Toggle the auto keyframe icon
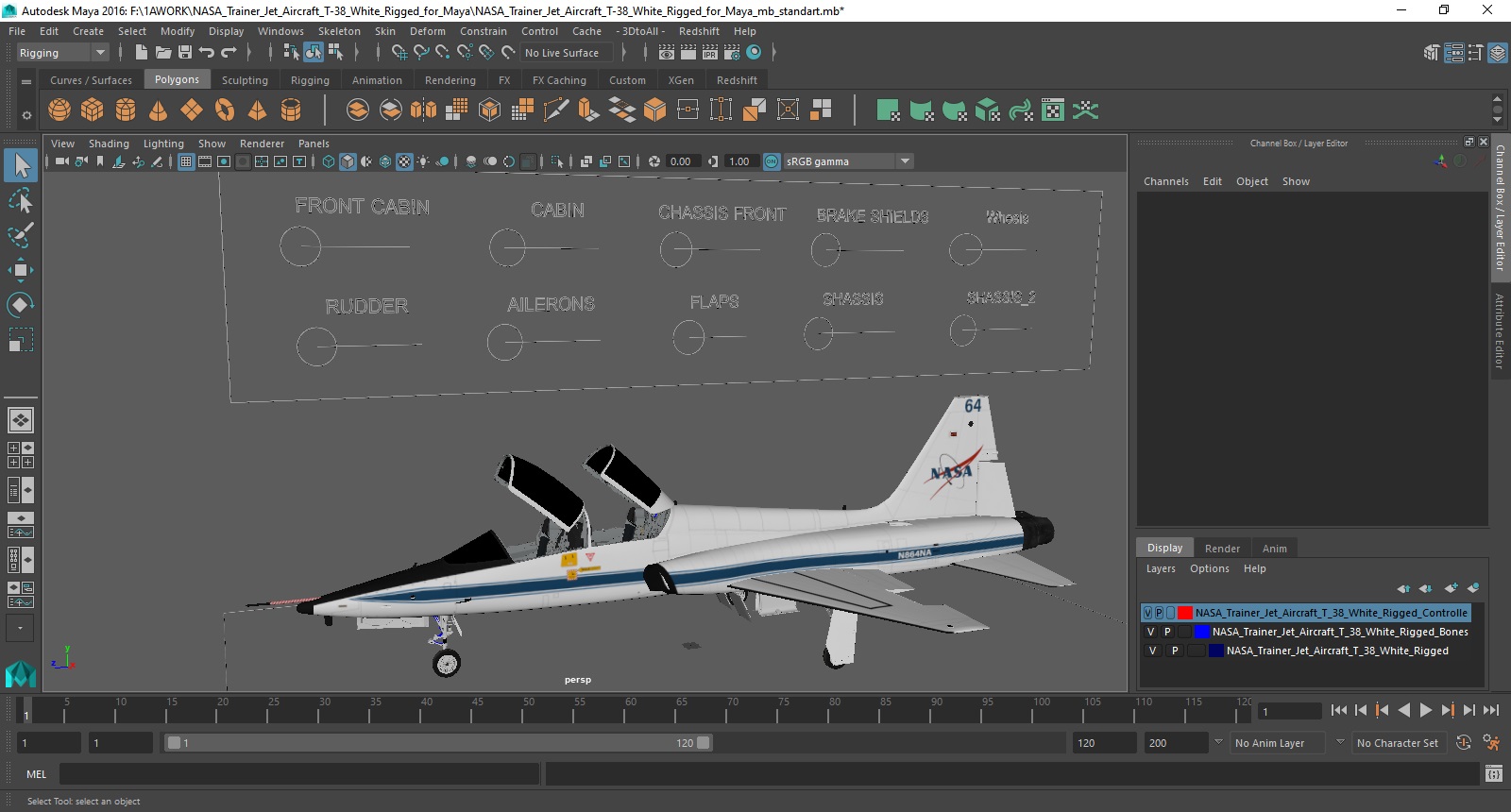The width and height of the screenshot is (1511, 812). [1464, 743]
